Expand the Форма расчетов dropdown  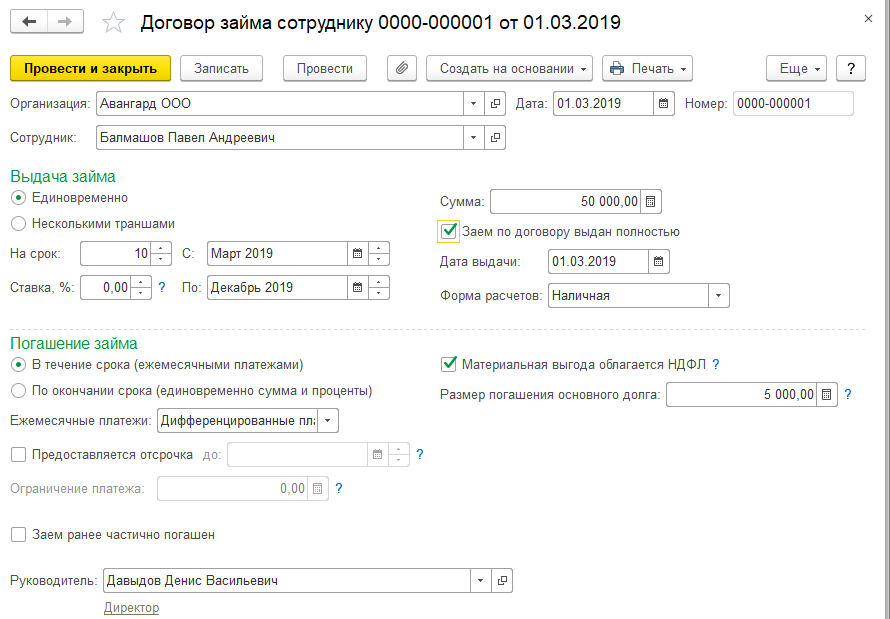point(719,296)
